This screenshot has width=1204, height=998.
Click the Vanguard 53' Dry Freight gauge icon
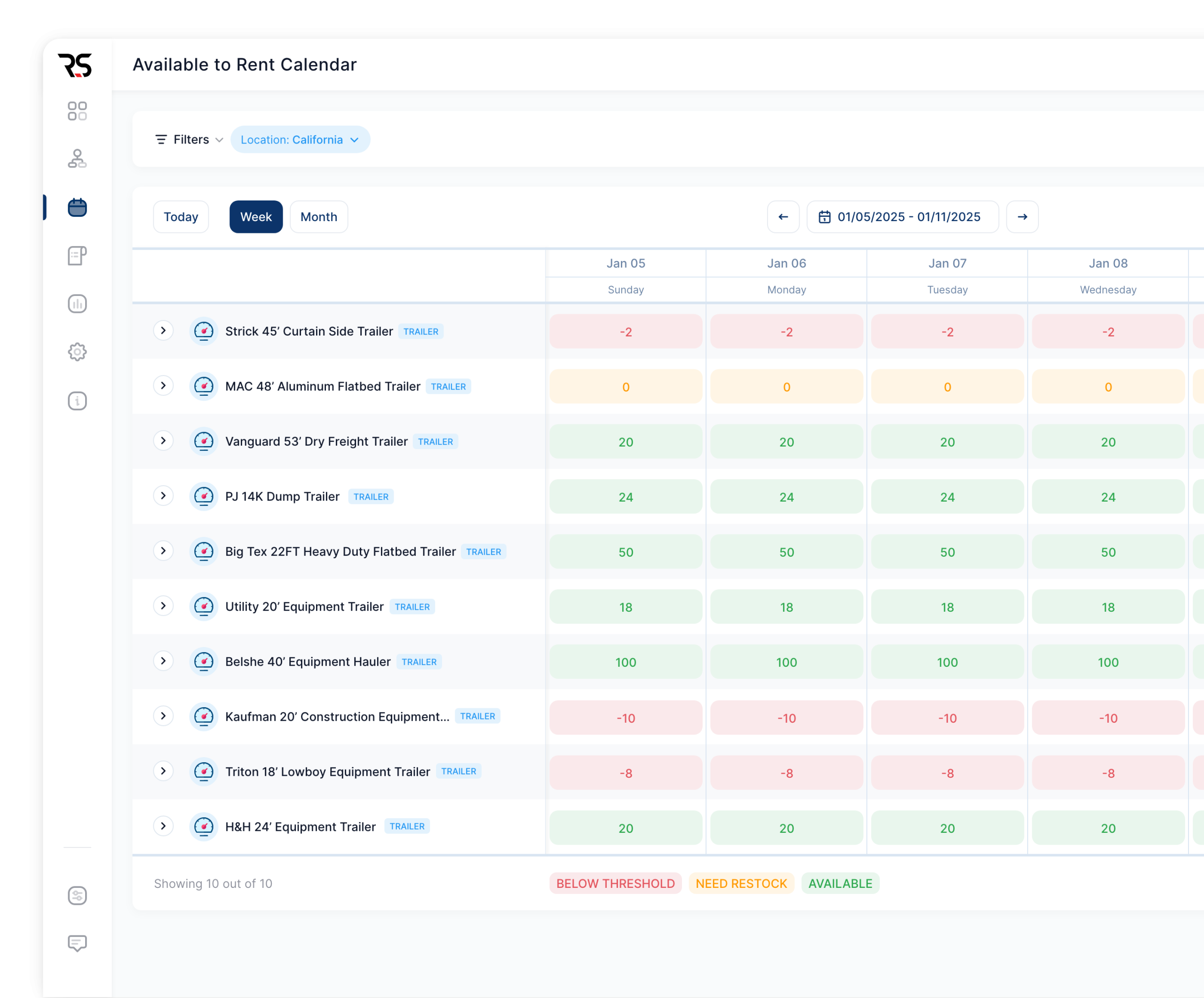[204, 441]
